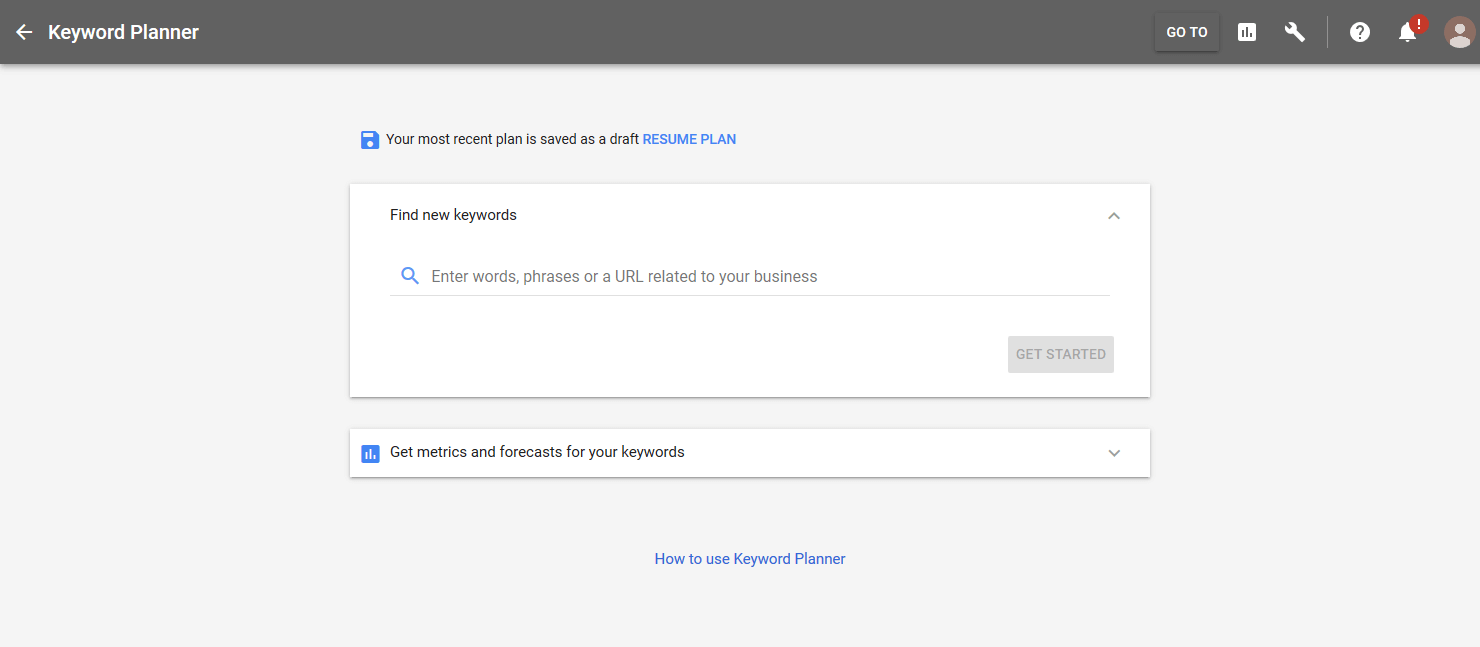Click the search magnifier in the keywords field
The height and width of the screenshot is (647, 1480).
click(x=409, y=275)
